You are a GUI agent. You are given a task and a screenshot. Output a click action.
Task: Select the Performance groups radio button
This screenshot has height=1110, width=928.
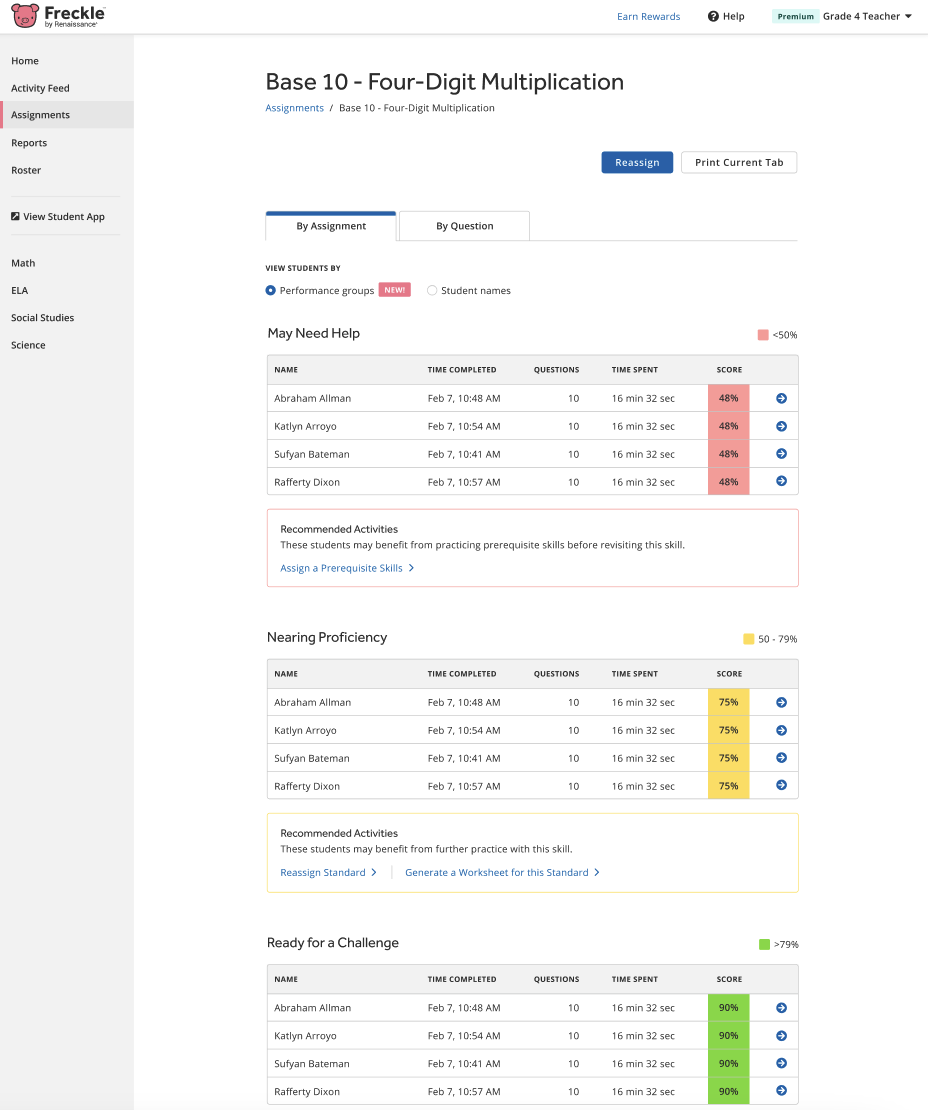coord(271,290)
